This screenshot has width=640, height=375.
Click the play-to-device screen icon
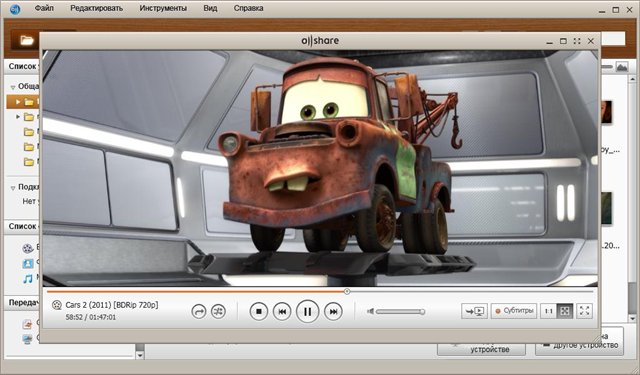pyautogui.click(x=474, y=311)
